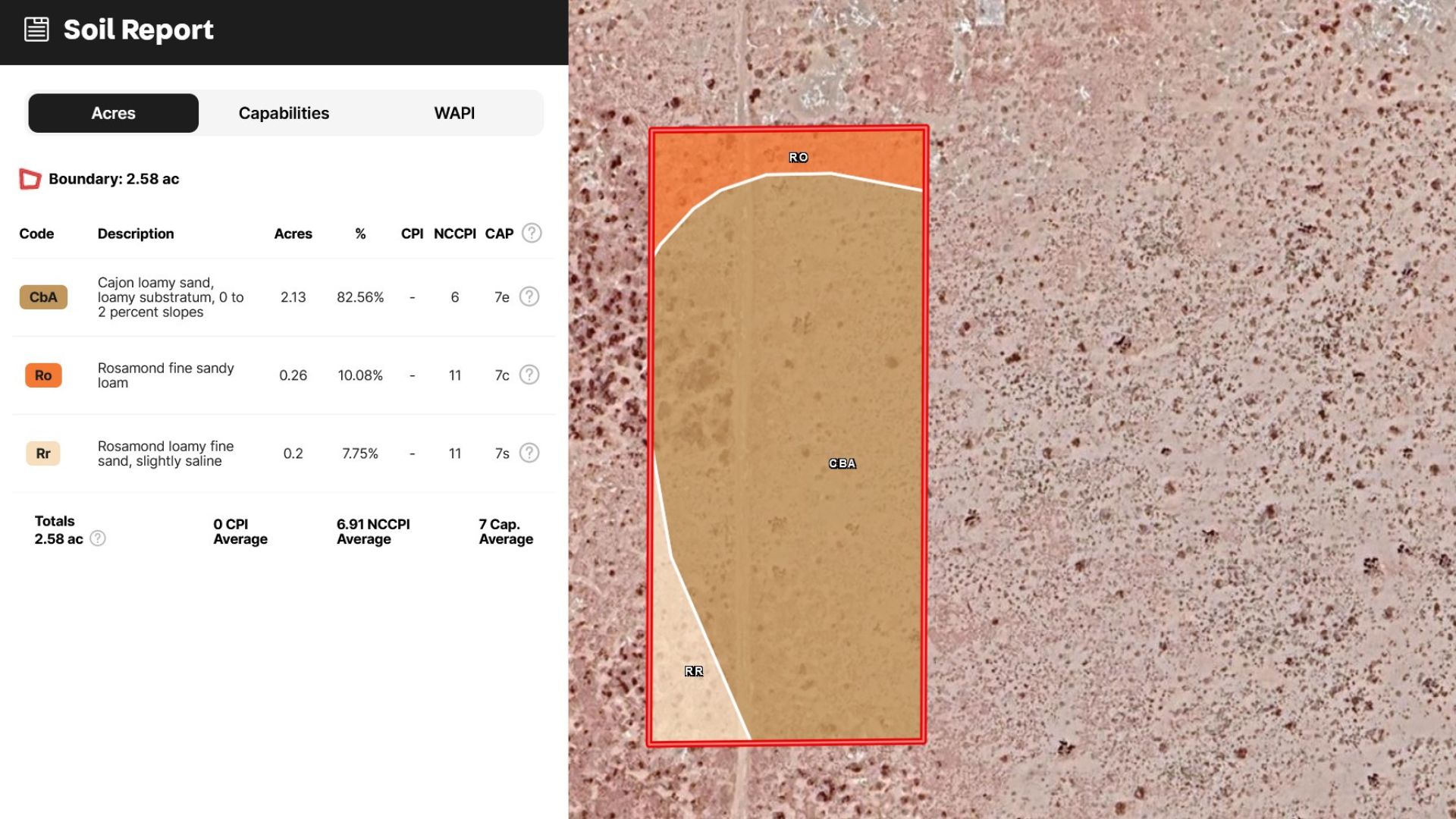The height and width of the screenshot is (819, 1456).
Task: Click help icon in CbA row
Action: [529, 297]
